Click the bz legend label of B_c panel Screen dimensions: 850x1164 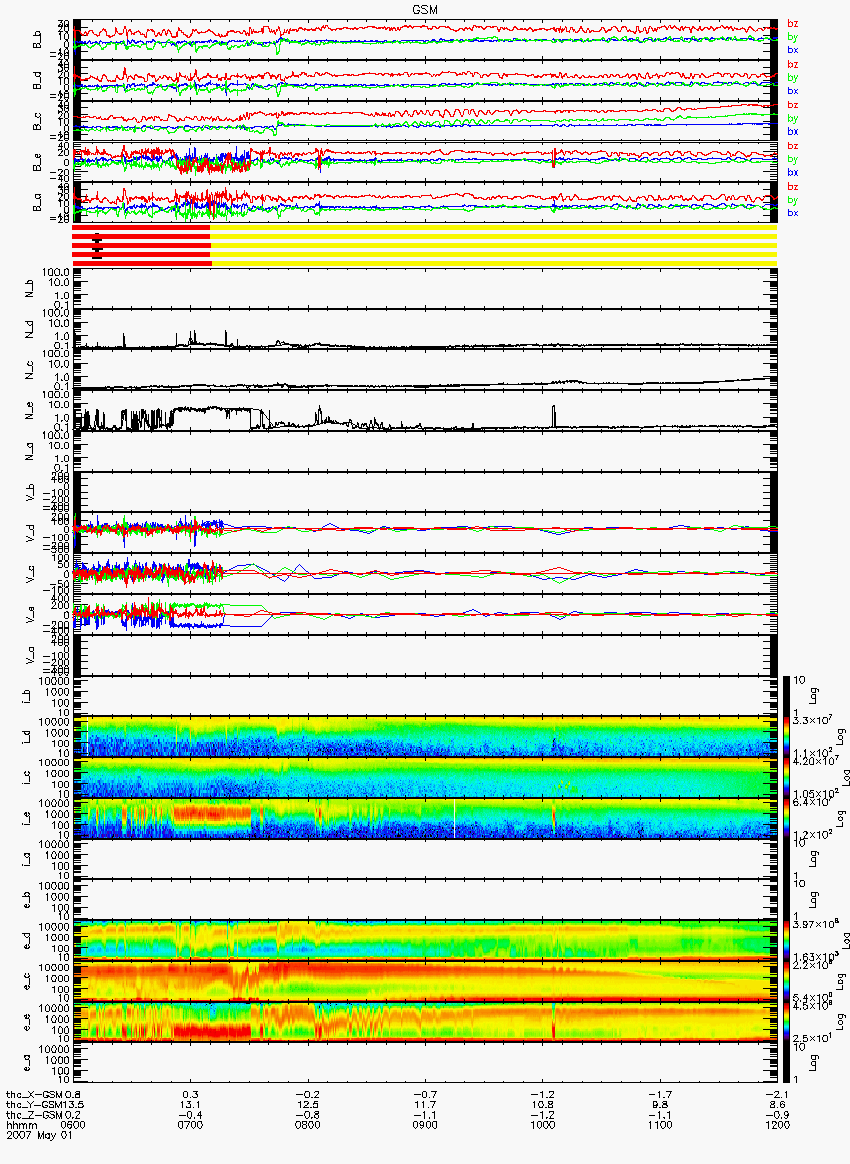point(793,105)
